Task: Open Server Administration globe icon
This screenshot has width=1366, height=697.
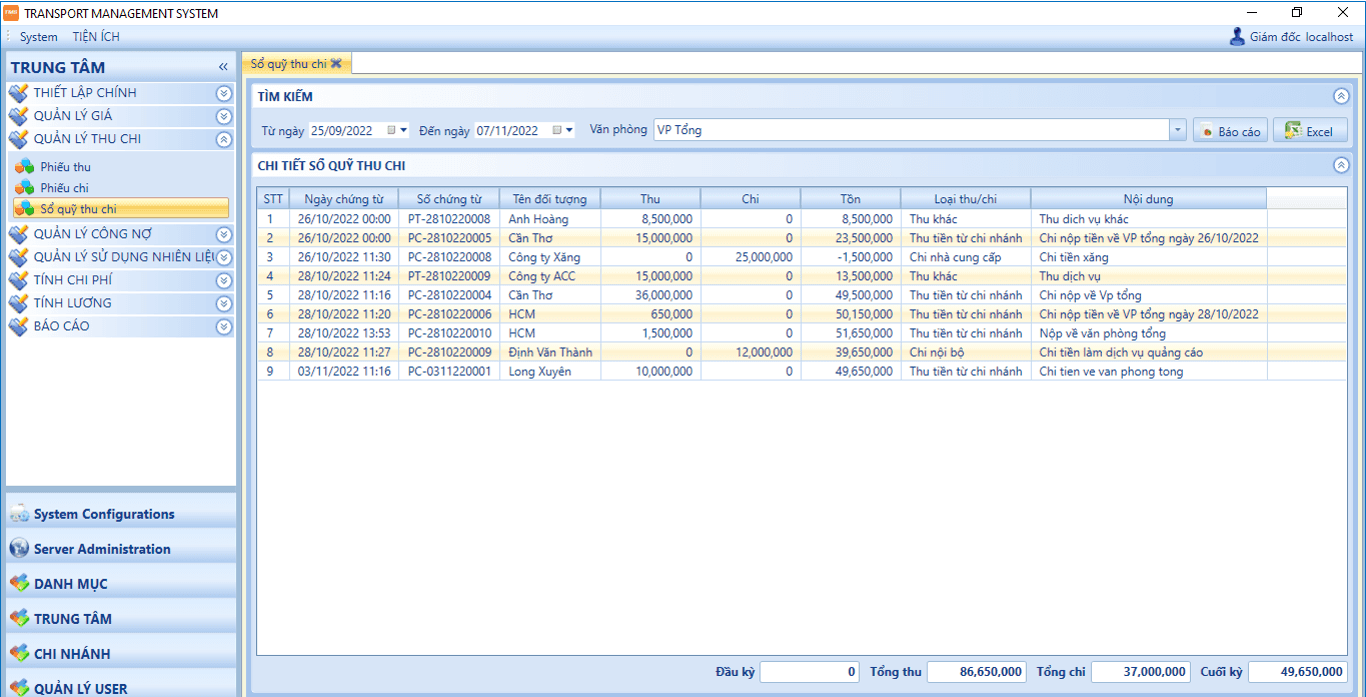Action: pyautogui.click(x=19, y=549)
